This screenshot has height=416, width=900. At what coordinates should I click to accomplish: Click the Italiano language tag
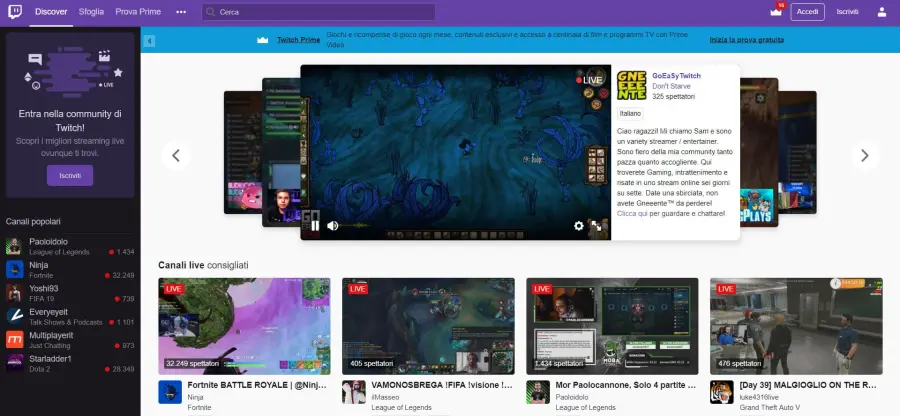[630, 114]
